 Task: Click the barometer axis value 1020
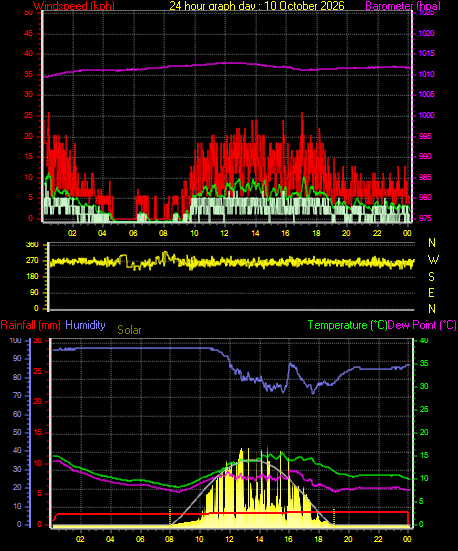click(x=426, y=33)
